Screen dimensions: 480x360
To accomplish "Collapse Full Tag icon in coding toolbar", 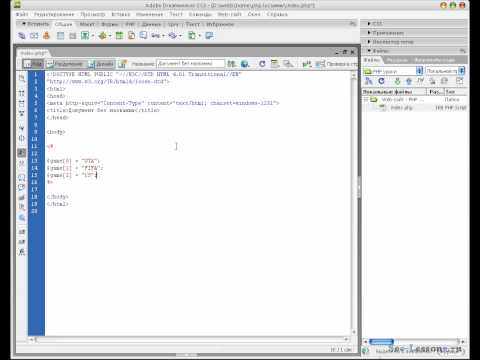I will [x=22, y=93].
